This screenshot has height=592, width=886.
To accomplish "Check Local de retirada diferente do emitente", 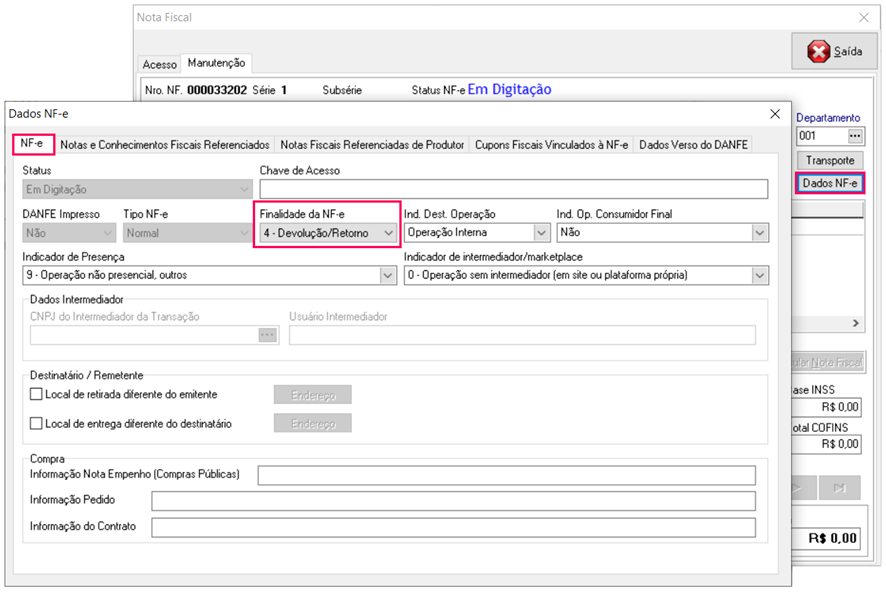I will pyautogui.click(x=37, y=394).
